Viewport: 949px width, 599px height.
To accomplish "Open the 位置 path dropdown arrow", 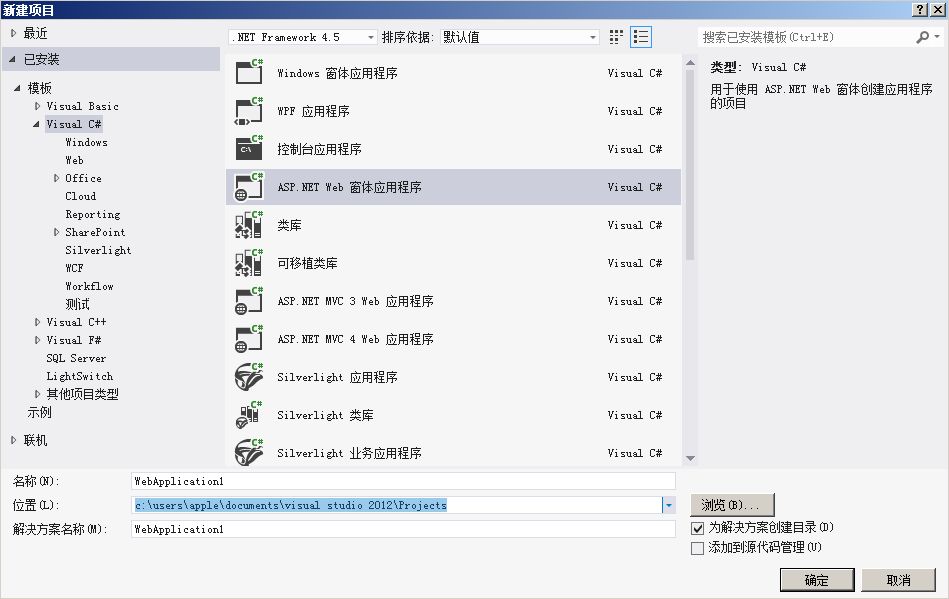I will coord(669,505).
